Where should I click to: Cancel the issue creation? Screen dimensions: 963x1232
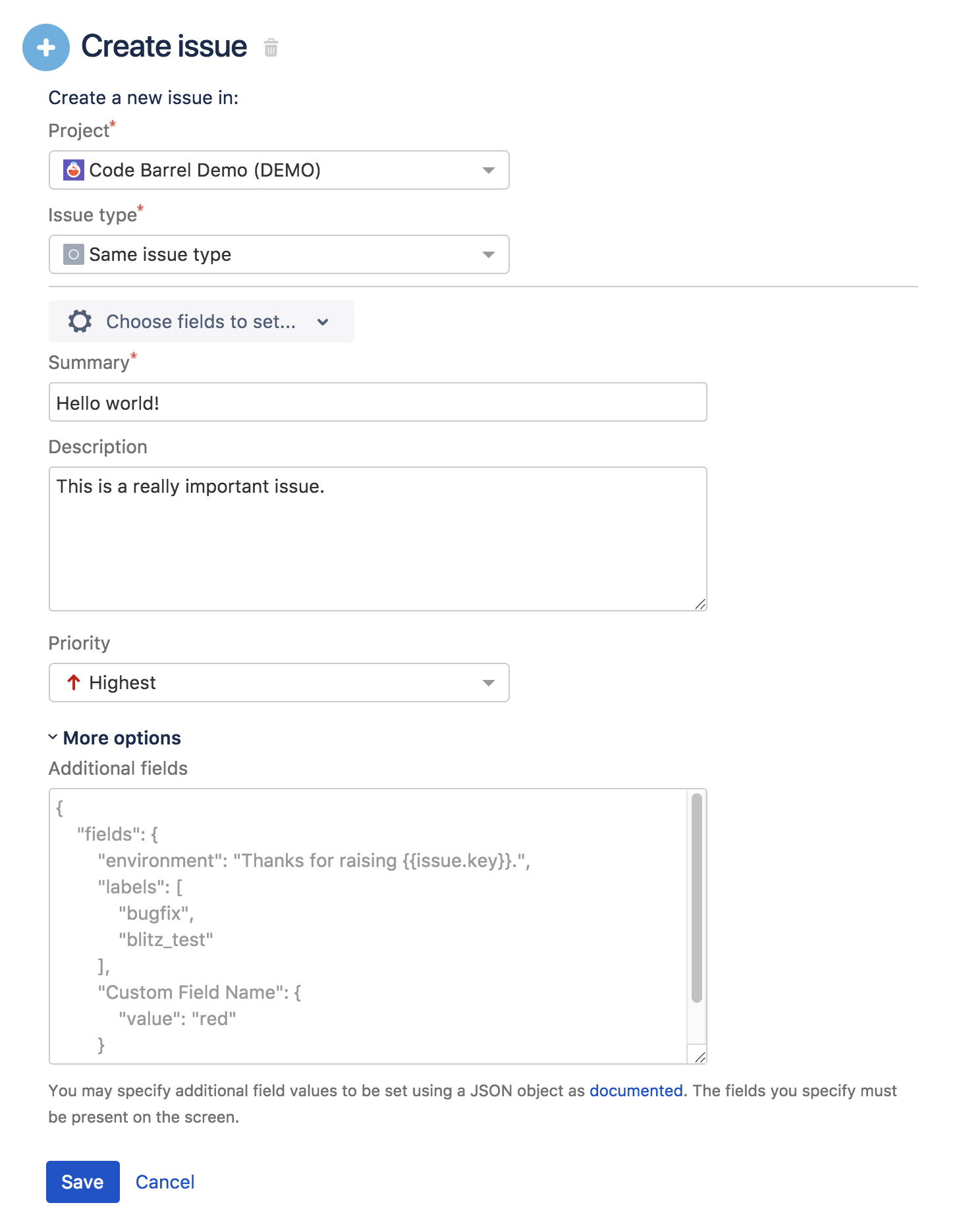165,1182
